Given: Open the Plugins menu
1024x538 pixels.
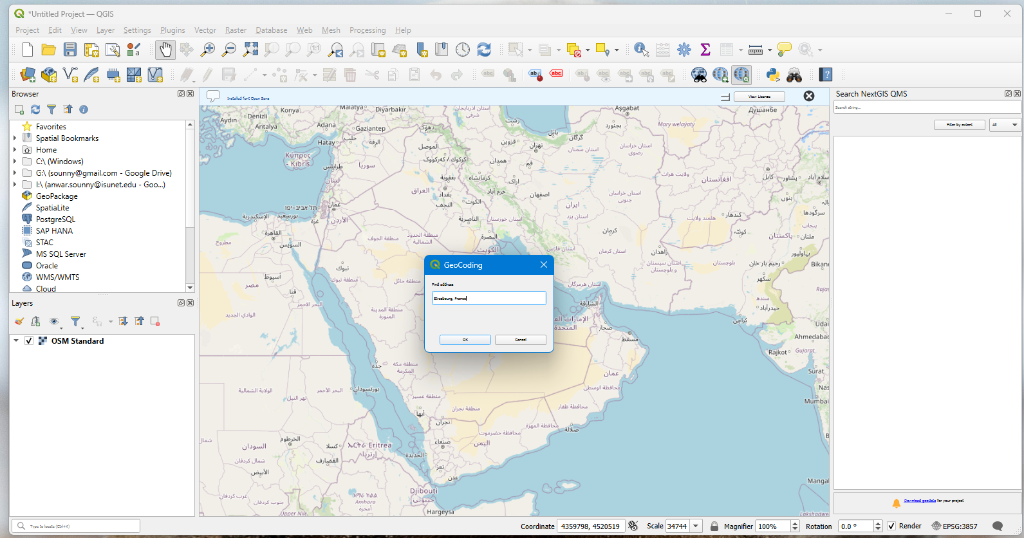Looking at the screenshot, I should [172, 30].
